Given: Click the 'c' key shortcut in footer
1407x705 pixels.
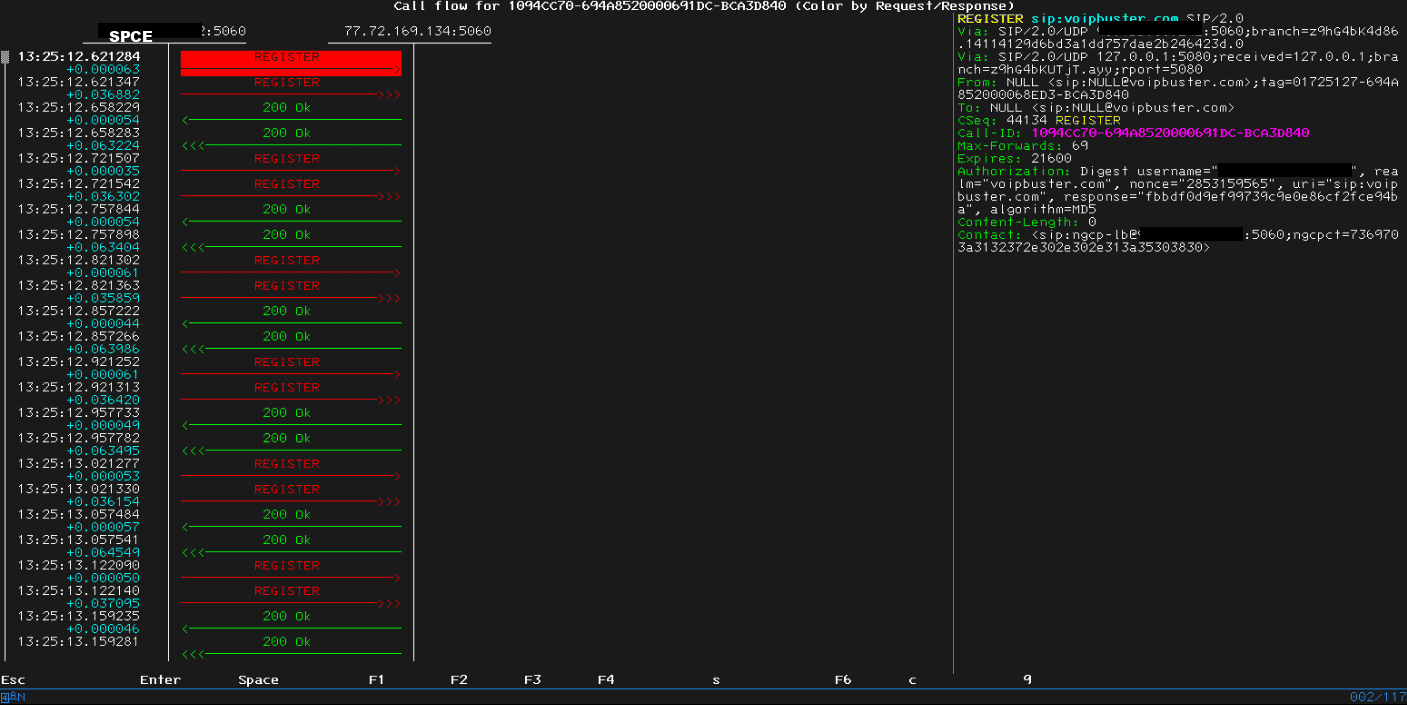Looking at the screenshot, I should coord(912,680).
